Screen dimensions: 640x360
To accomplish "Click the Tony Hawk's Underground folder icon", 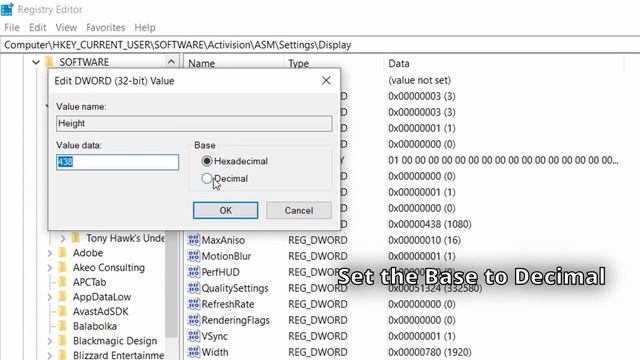I will pos(76,238).
